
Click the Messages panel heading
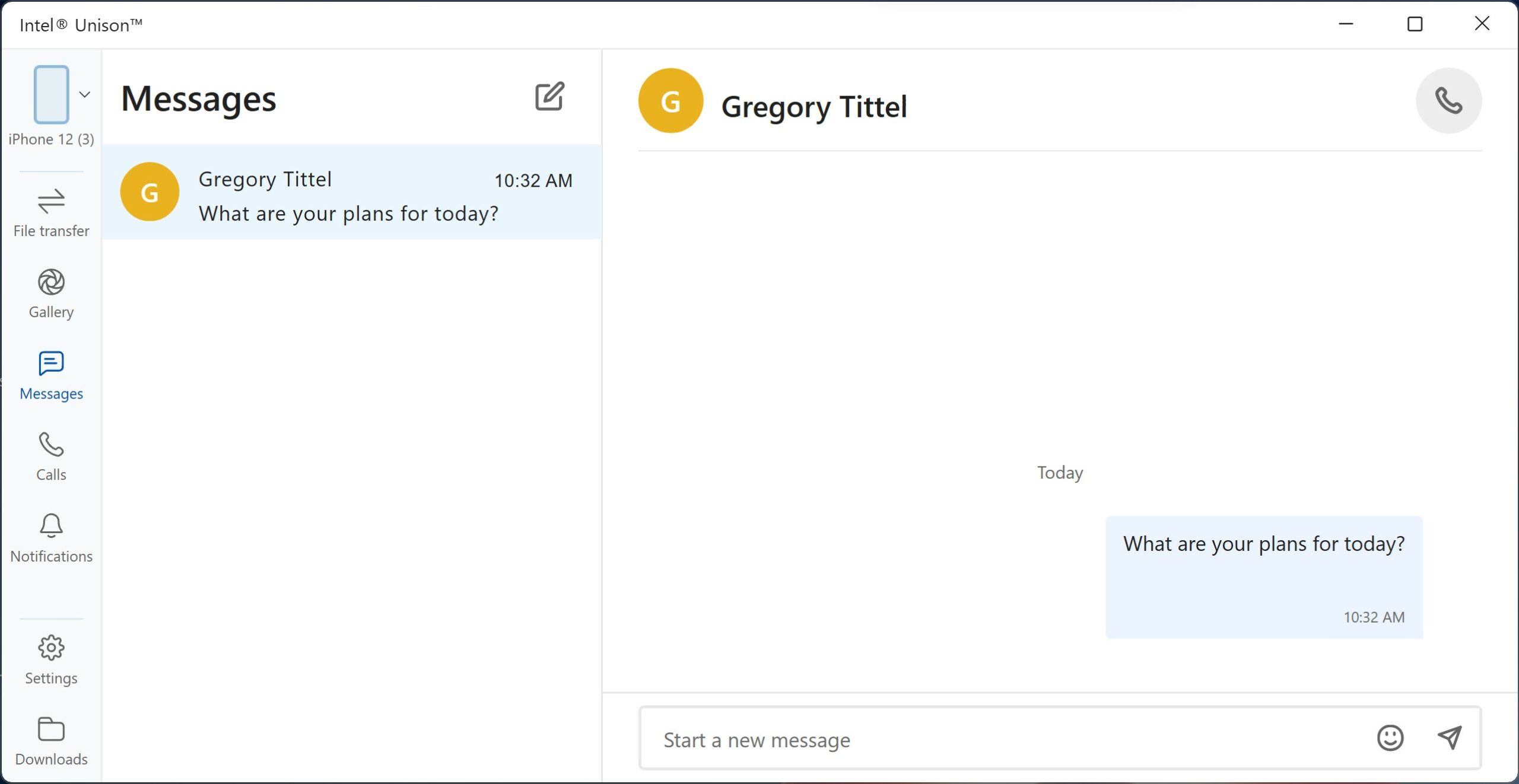tap(198, 99)
